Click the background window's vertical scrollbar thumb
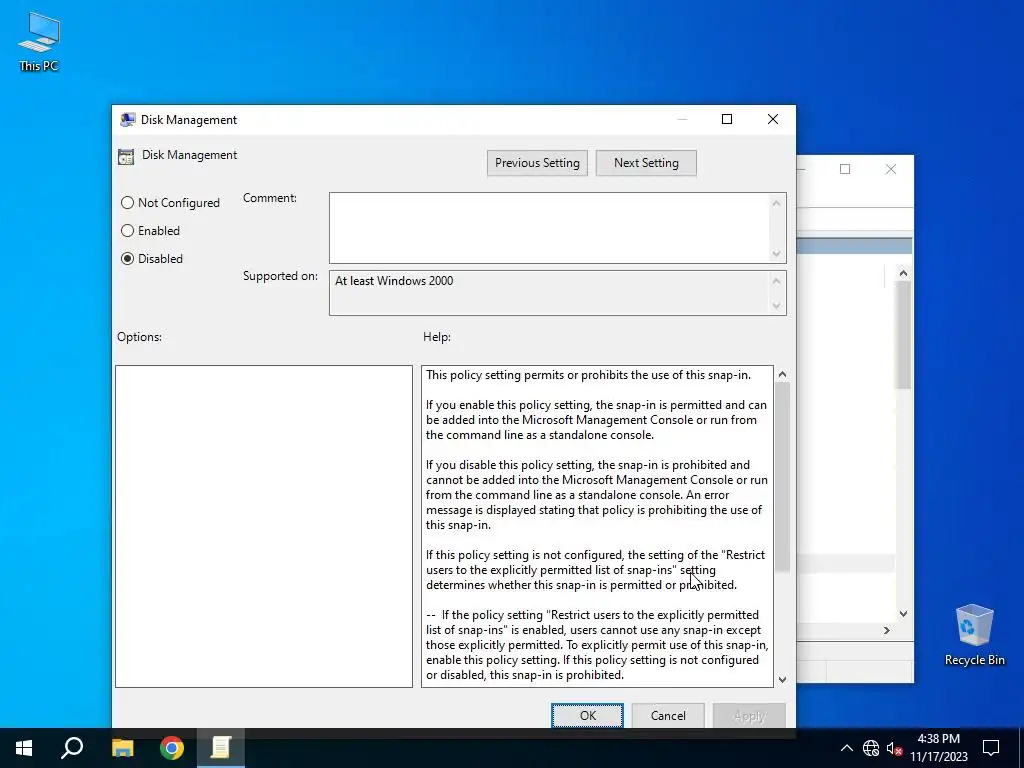This screenshot has height=768, width=1024. click(903, 335)
